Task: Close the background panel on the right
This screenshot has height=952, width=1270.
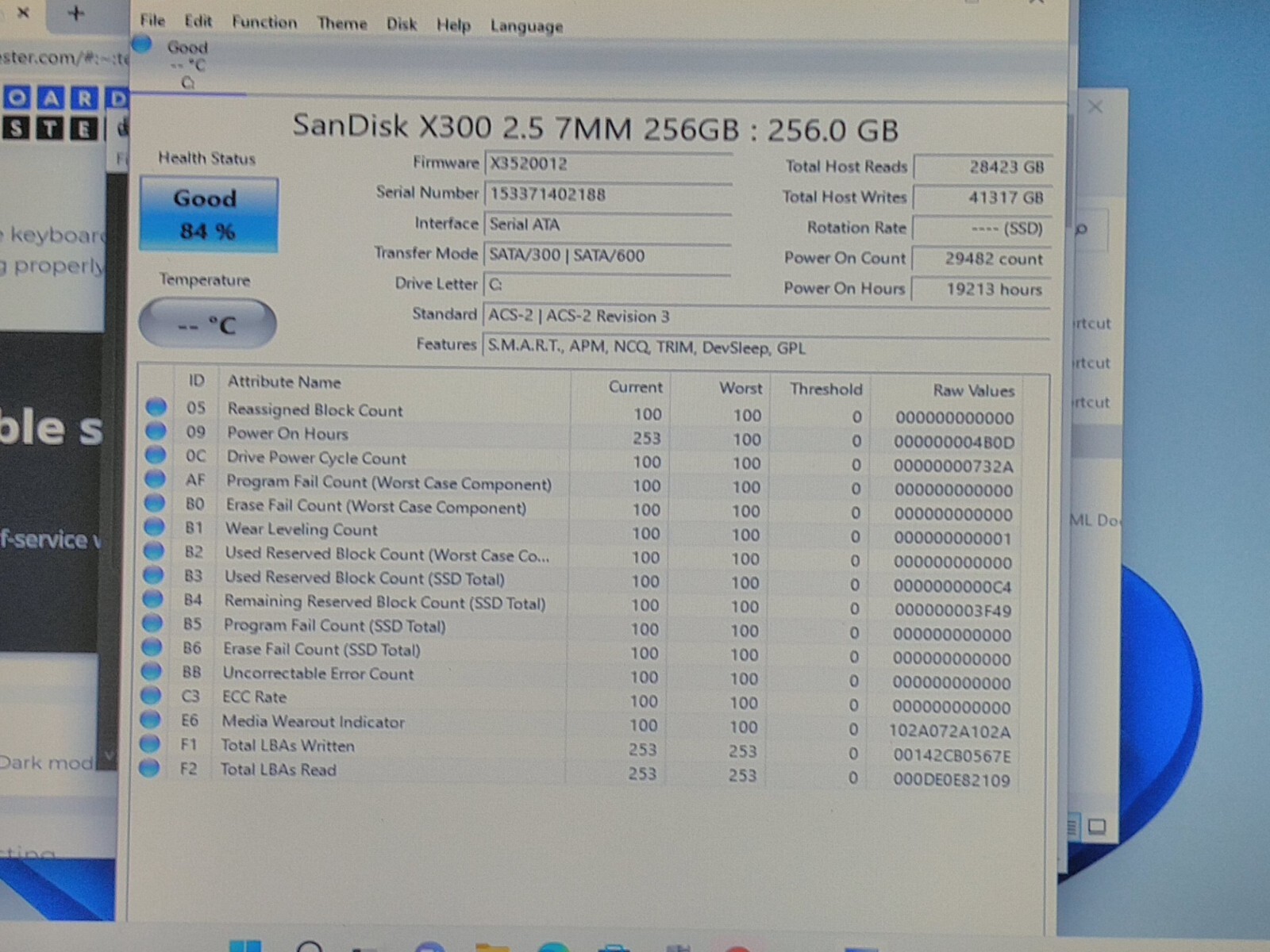Action: pyautogui.click(x=1095, y=106)
